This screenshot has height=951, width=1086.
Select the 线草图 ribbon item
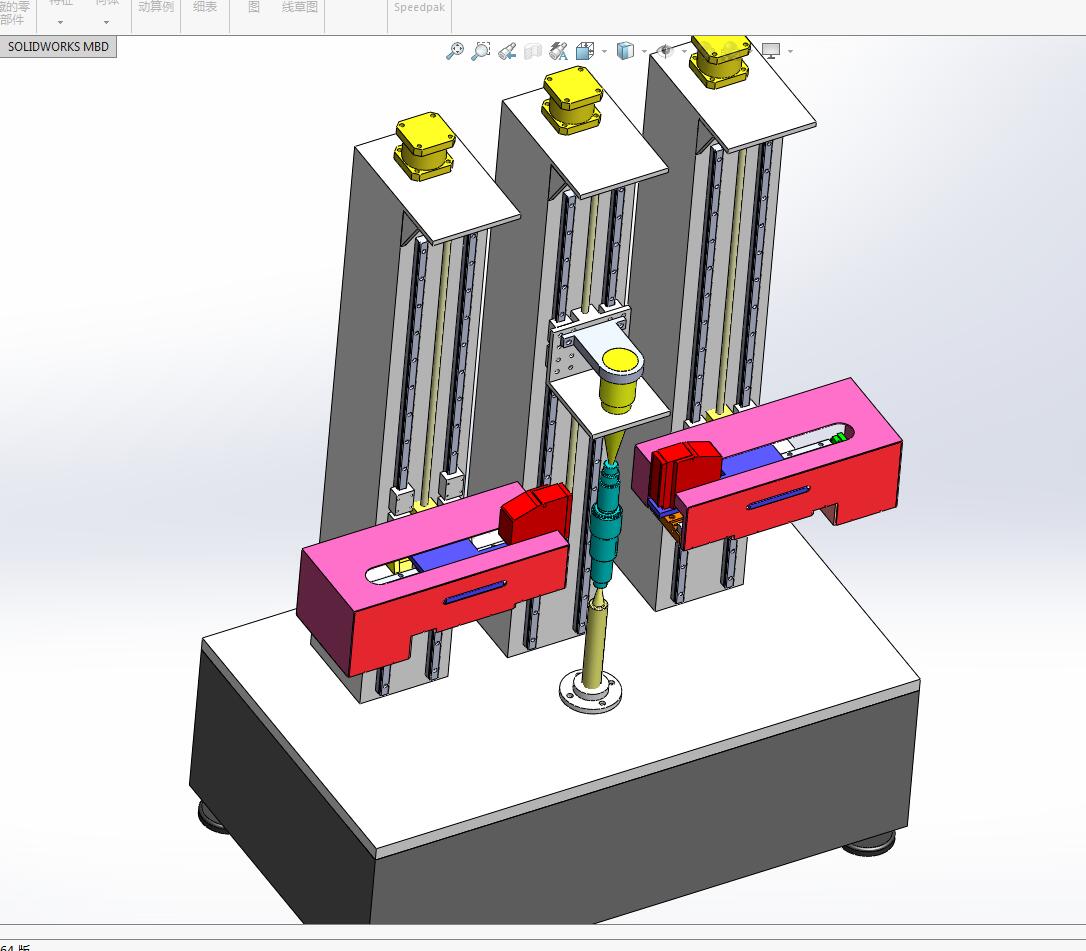pyautogui.click(x=299, y=7)
